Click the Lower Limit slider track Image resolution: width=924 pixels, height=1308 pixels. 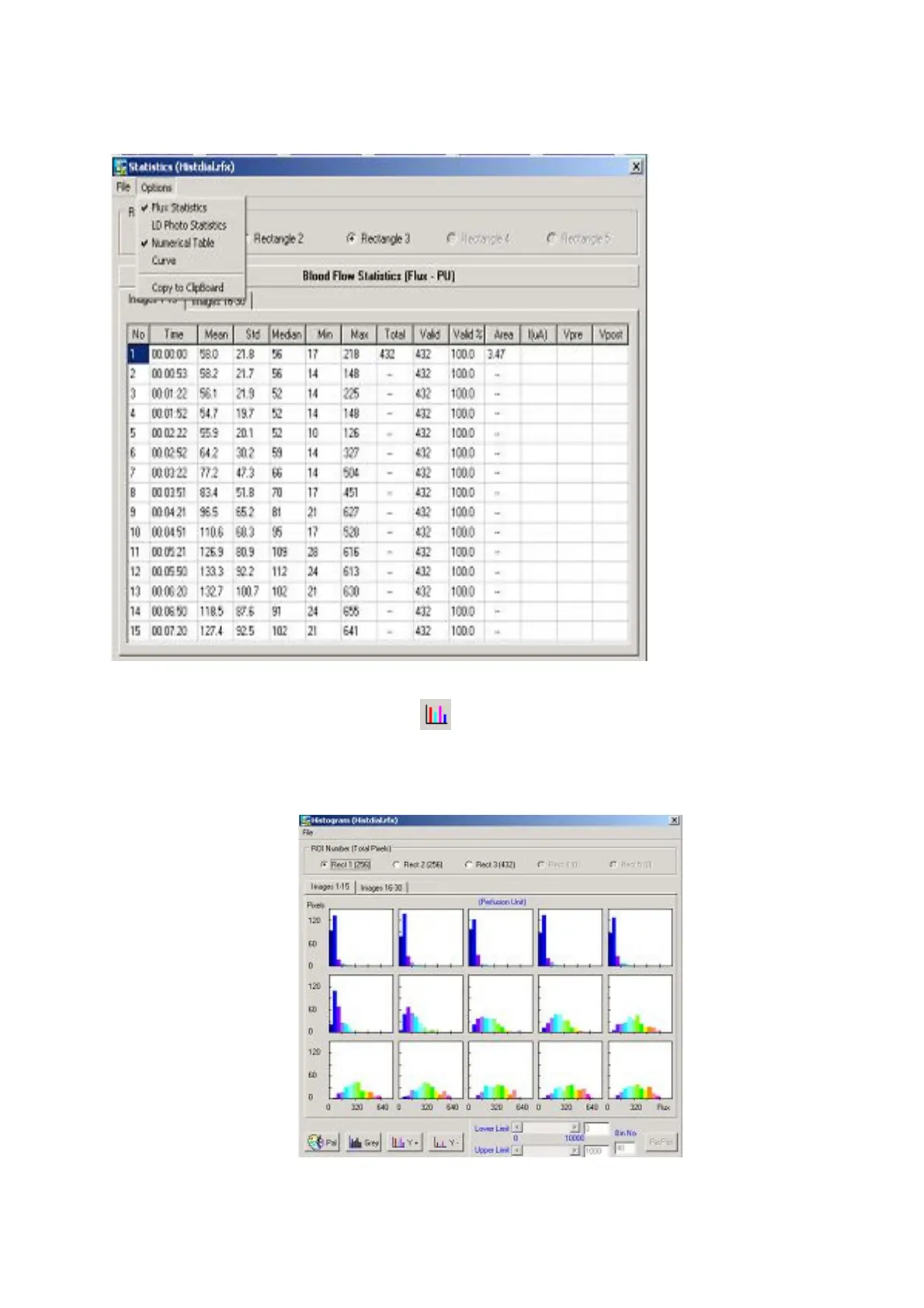coord(546,1128)
